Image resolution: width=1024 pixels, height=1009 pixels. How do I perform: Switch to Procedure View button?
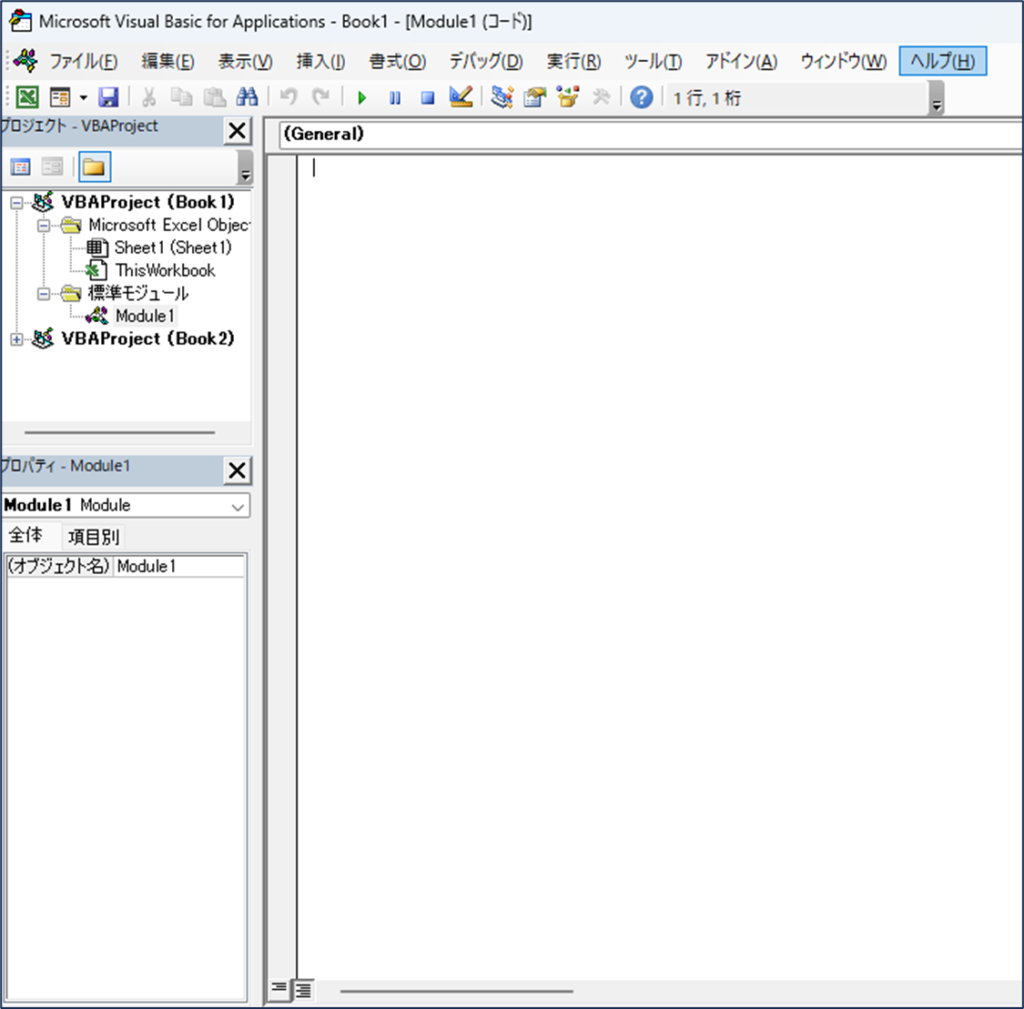279,989
